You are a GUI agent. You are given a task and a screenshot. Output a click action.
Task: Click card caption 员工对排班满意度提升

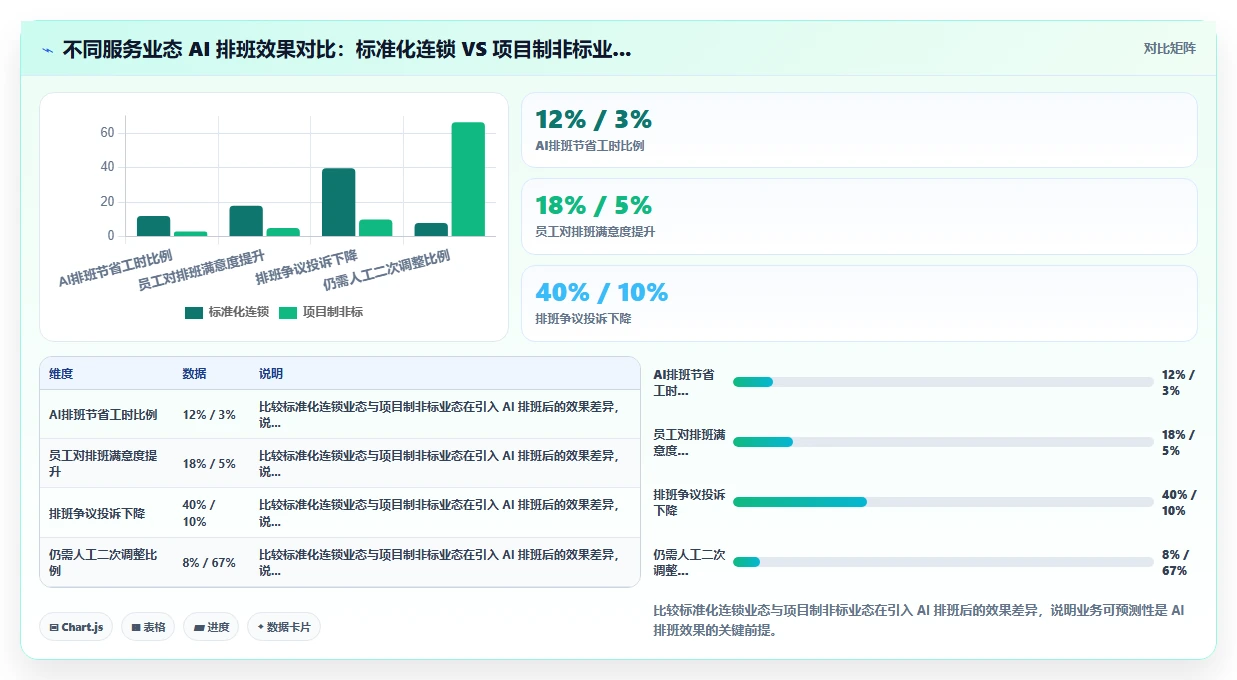click(x=595, y=232)
